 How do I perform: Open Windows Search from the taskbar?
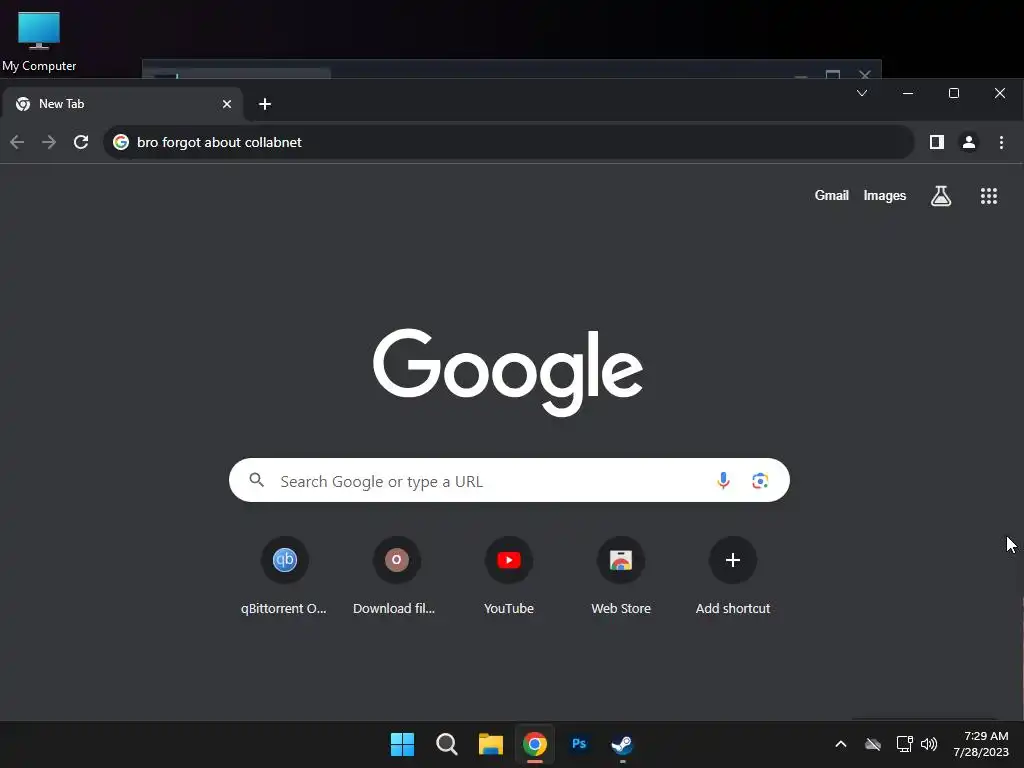(447, 744)
